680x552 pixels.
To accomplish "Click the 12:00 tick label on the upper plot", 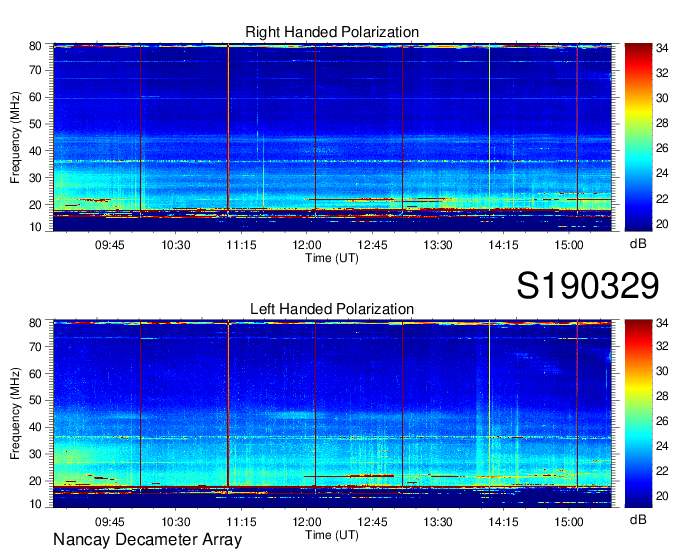I will click(x=307, y=245).
